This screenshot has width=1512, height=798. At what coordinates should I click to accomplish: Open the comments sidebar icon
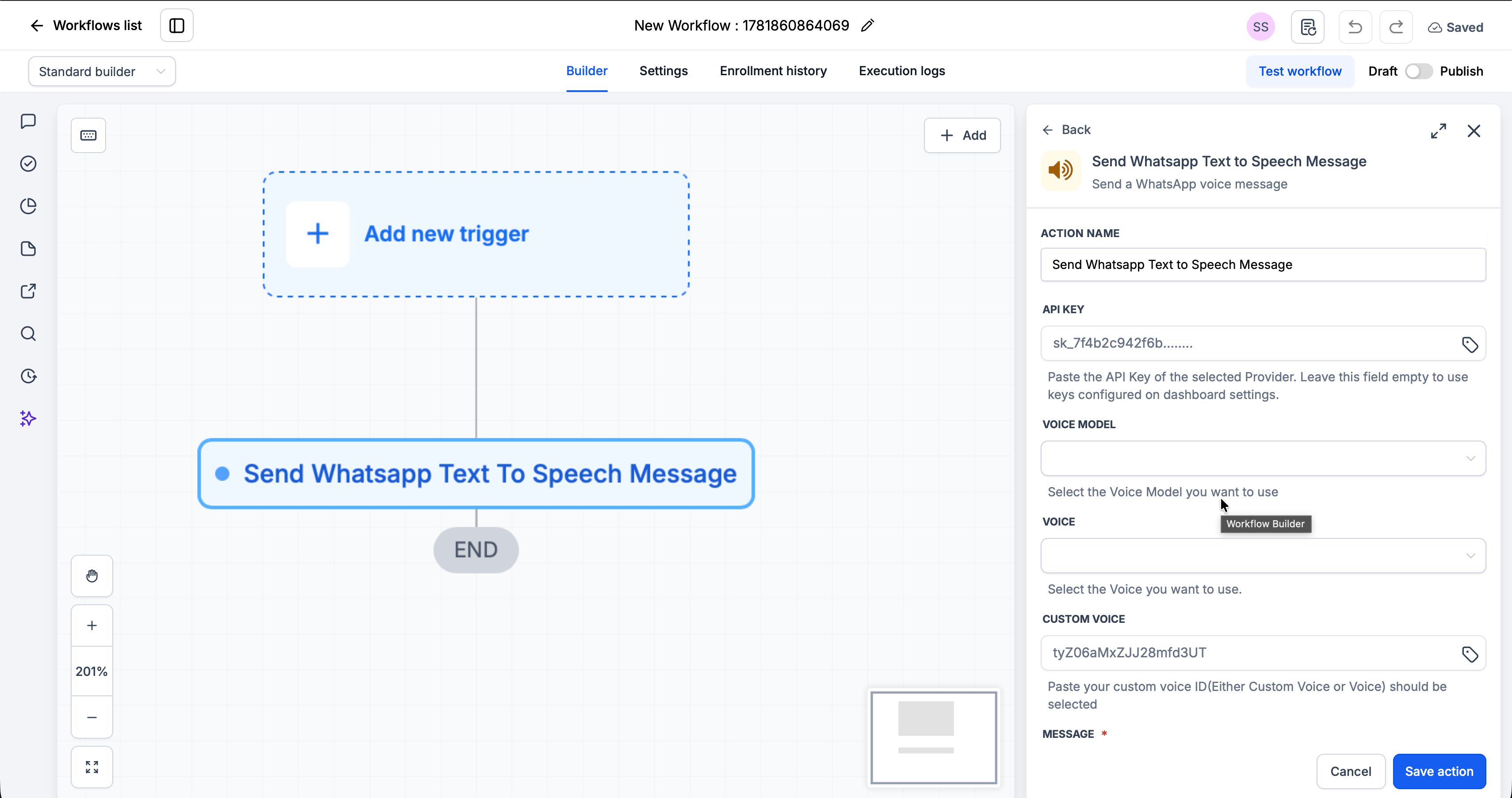[x=28, y=122]
